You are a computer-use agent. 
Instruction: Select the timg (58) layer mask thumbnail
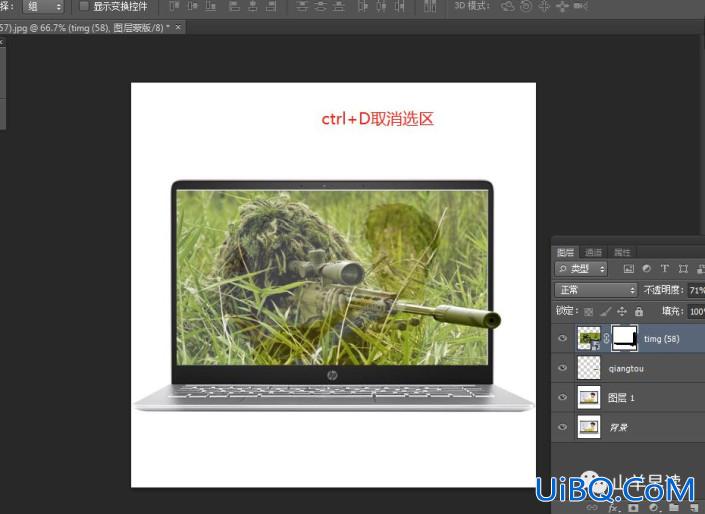tap(624, 339)
